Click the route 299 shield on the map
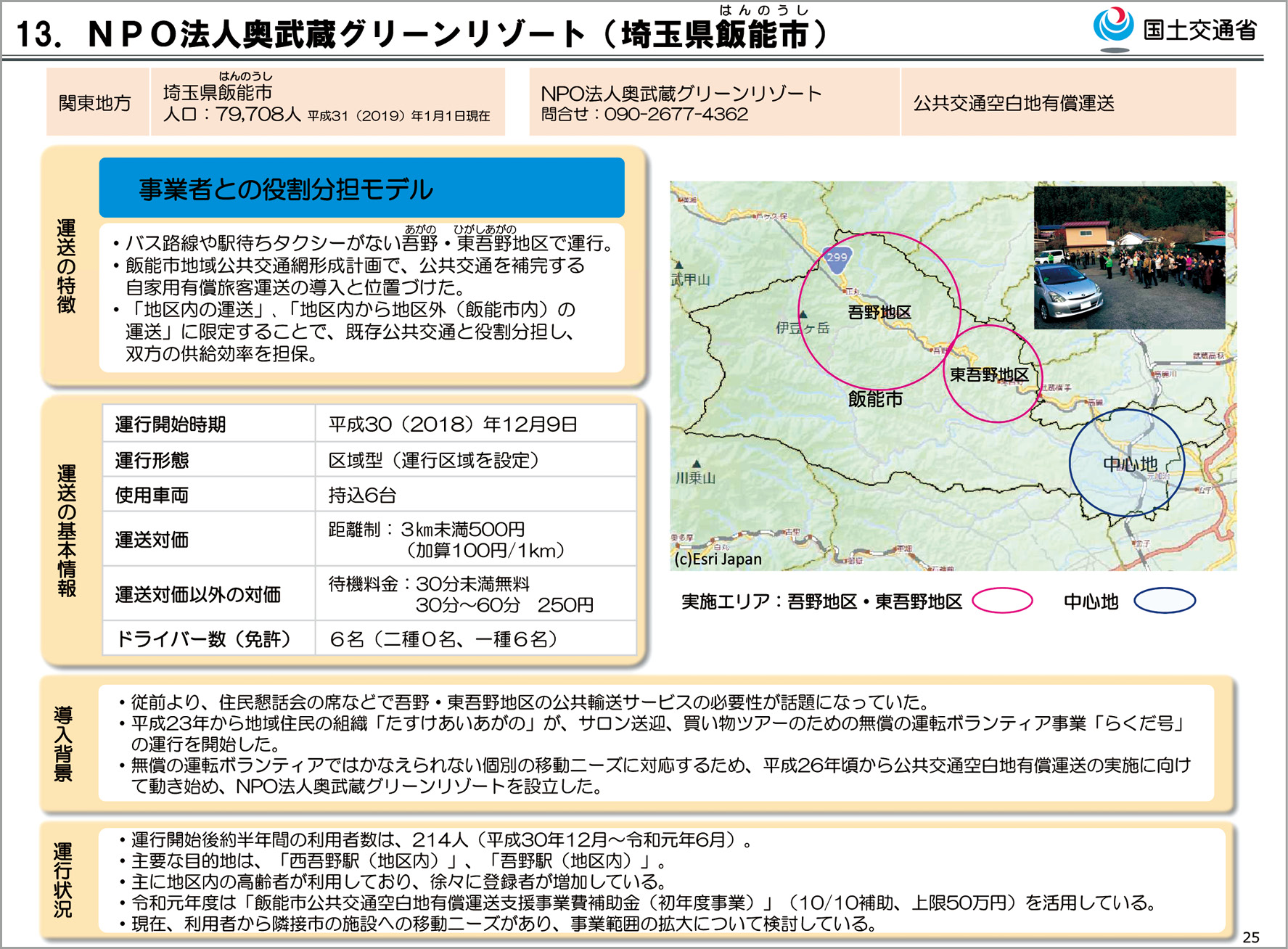This screenshot has width=1288, height=949. point(837,260)
